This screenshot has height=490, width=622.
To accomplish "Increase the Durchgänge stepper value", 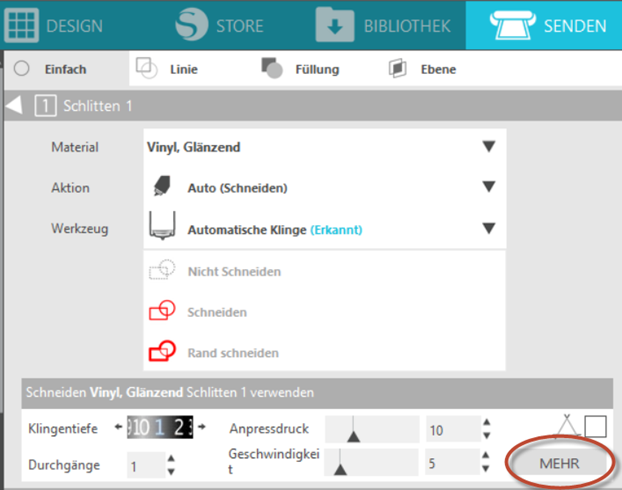I will point(171,460).
